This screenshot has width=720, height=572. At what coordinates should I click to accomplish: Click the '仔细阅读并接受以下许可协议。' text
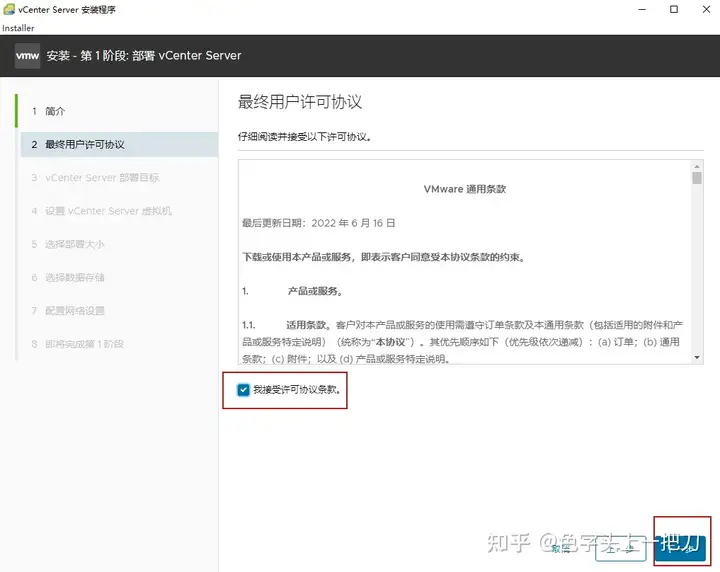[x=304, y=137]
